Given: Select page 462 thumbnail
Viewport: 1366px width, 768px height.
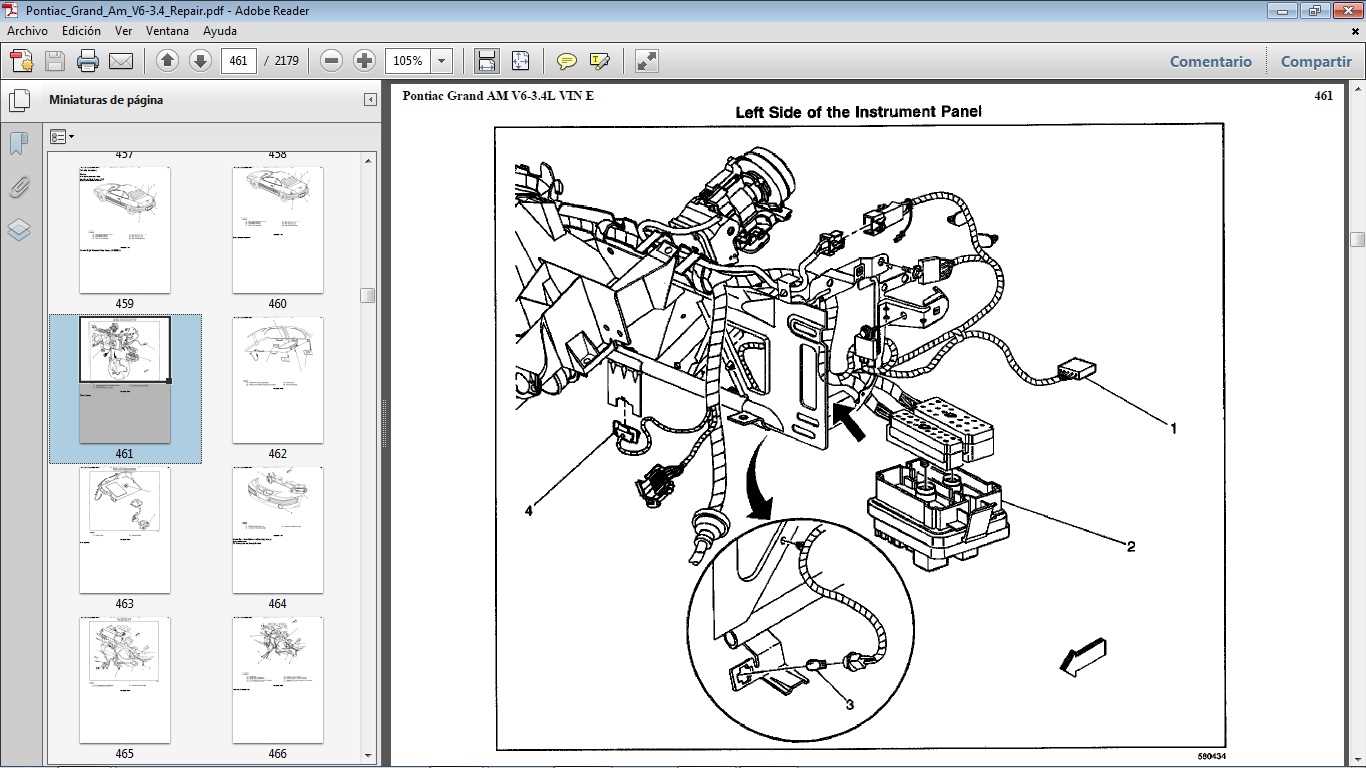Looking at the screenshot, I should coord(277,380).
